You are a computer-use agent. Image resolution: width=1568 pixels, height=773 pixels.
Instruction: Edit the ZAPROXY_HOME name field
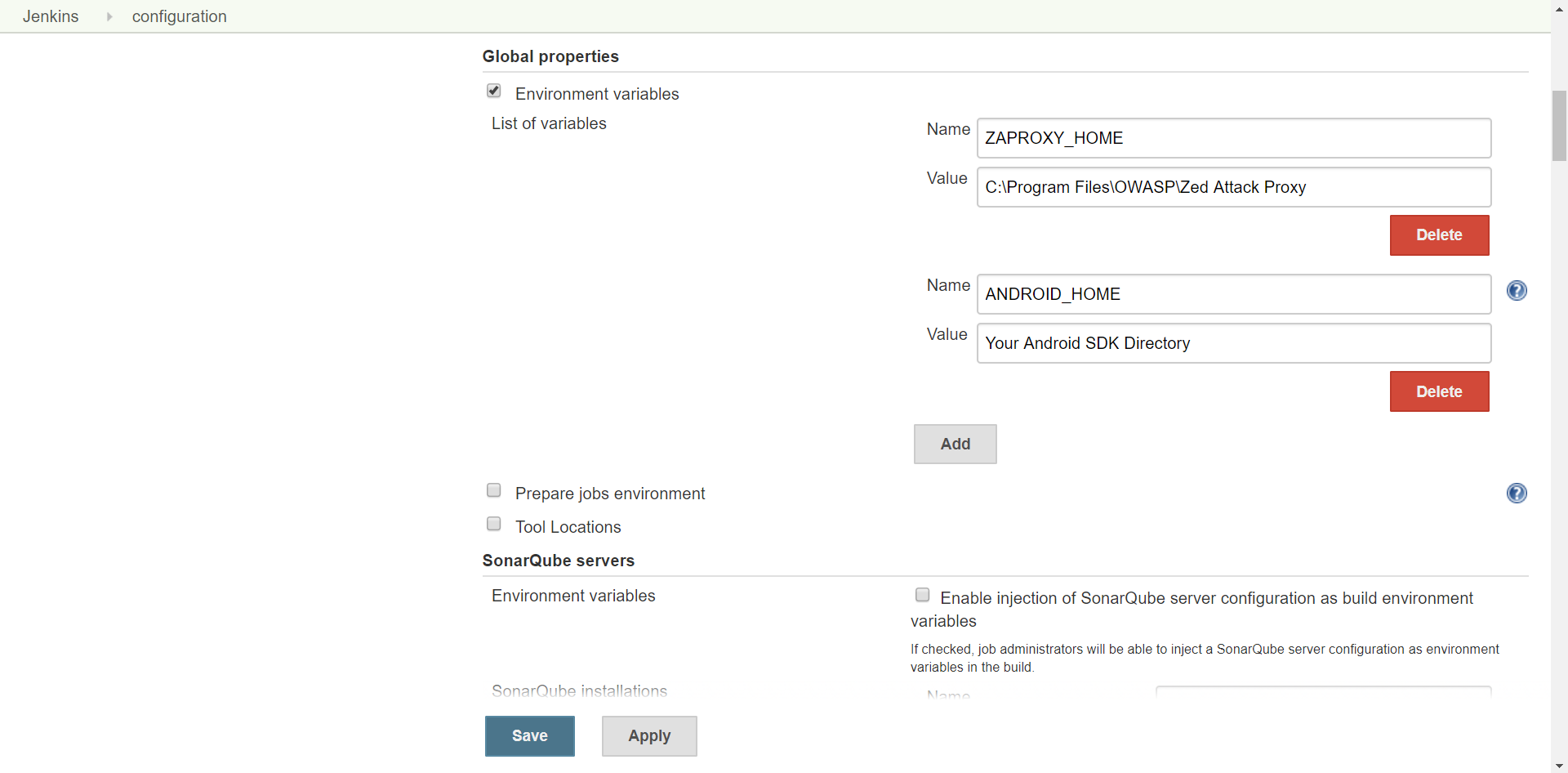pyautogui.click(x=1234, y=138)
